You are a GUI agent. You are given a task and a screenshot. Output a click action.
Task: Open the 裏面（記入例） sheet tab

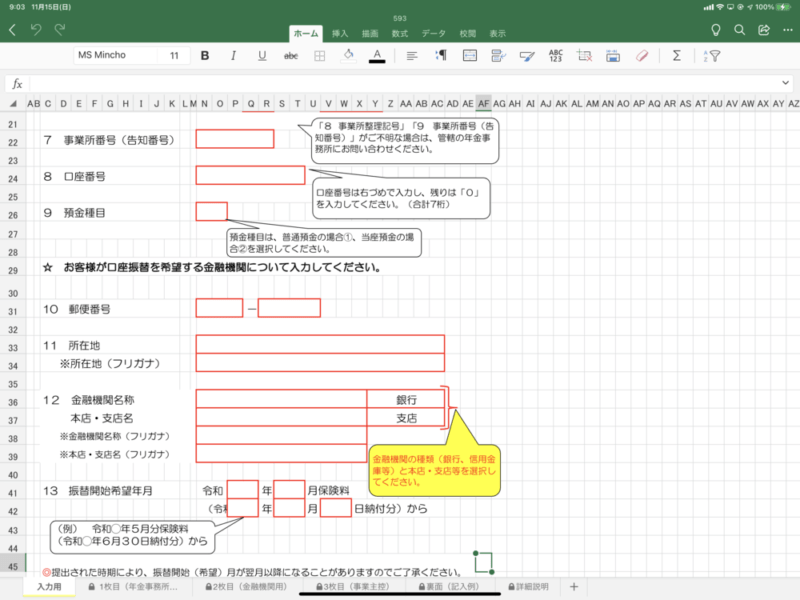point(449,587)
